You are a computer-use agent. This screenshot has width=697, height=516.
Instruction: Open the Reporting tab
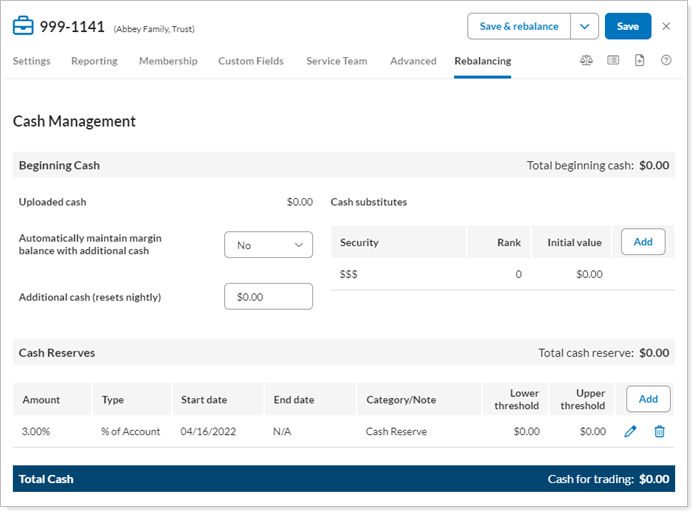tap(94, 61)
